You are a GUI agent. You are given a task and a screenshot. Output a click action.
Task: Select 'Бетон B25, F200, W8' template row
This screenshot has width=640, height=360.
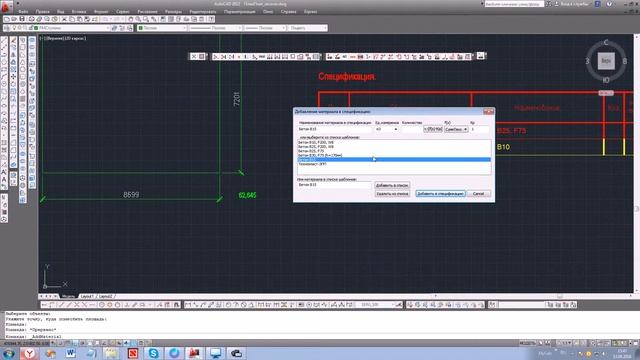394,146
